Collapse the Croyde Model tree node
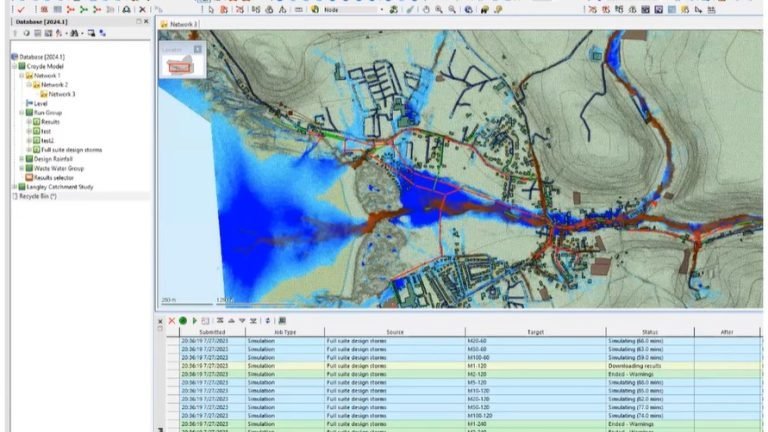The height and width of the screenshot is (432, 768). tap(15, 66)
